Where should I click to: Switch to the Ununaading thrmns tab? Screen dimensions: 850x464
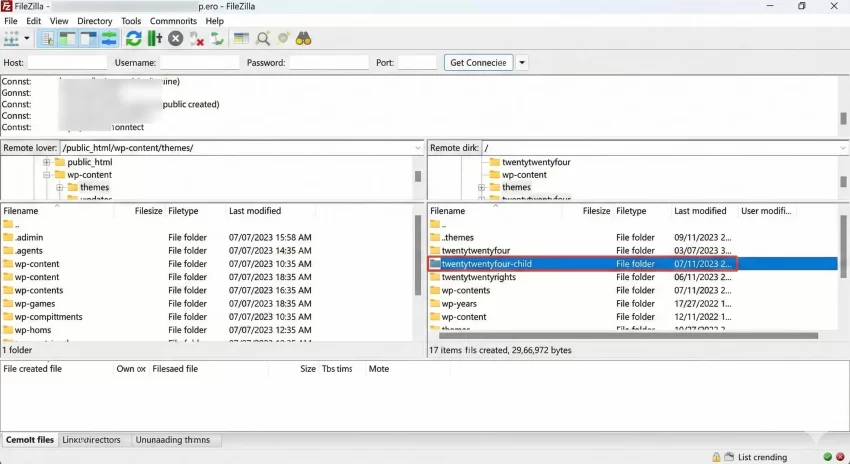pos(173,440)
